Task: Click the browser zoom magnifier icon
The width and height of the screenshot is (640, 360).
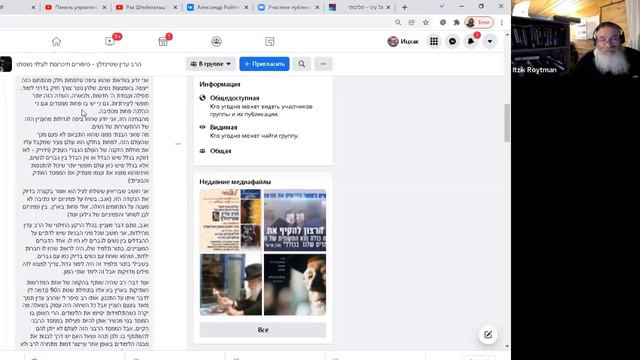Action: coord(398,22)
